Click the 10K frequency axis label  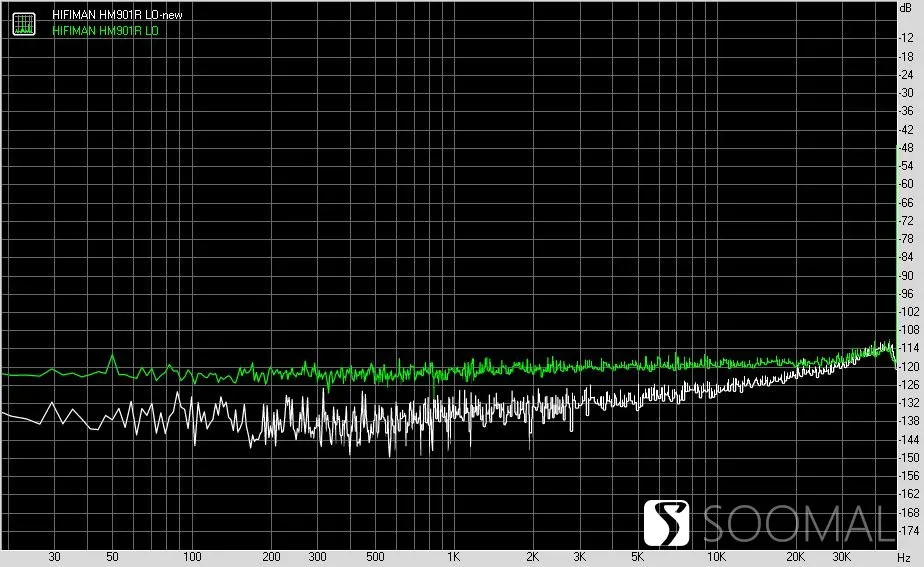pyautogui.click(x=716, y=556)
